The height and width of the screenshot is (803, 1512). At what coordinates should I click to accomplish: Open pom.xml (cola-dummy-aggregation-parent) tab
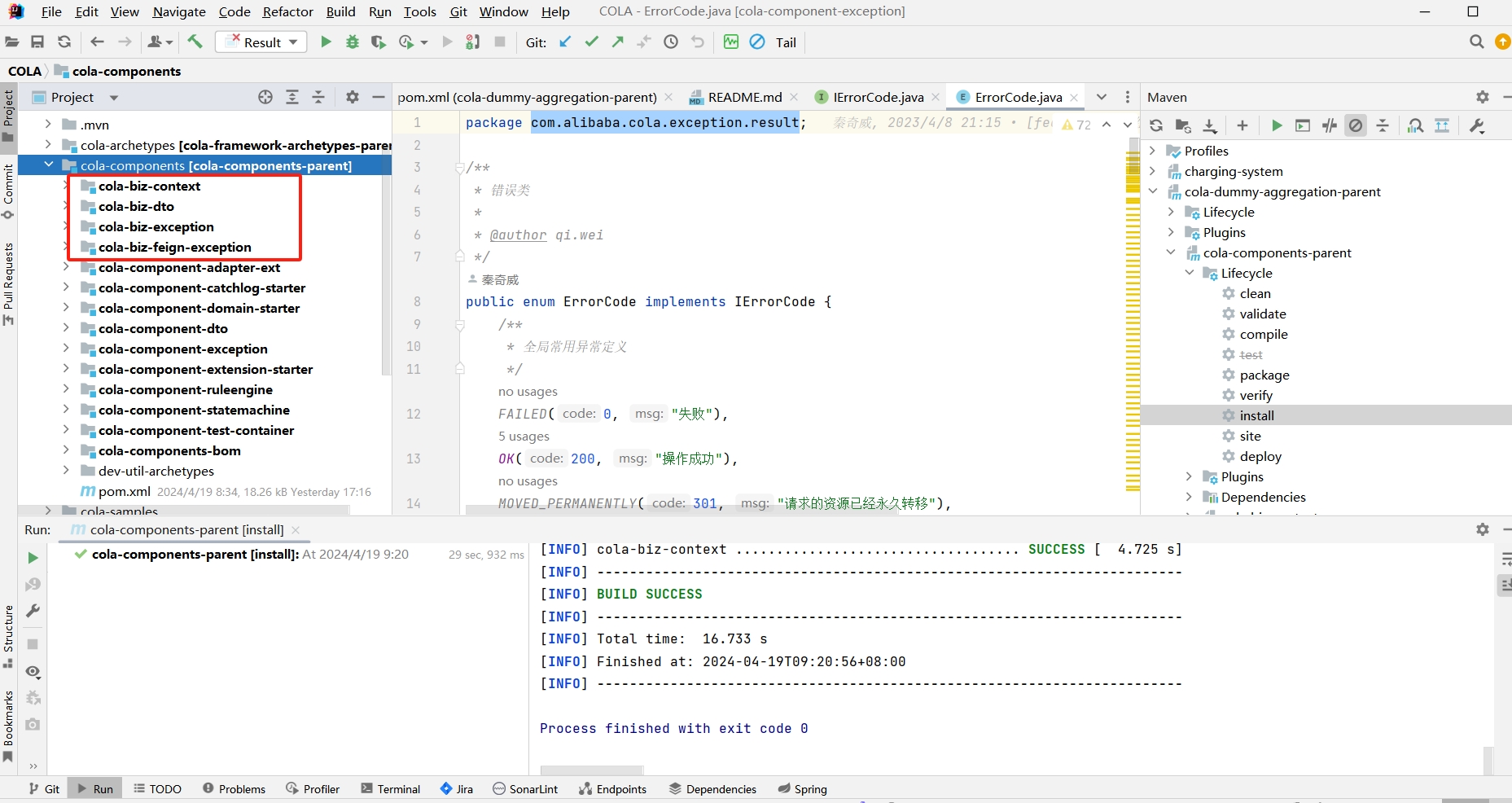click(535, 97)
